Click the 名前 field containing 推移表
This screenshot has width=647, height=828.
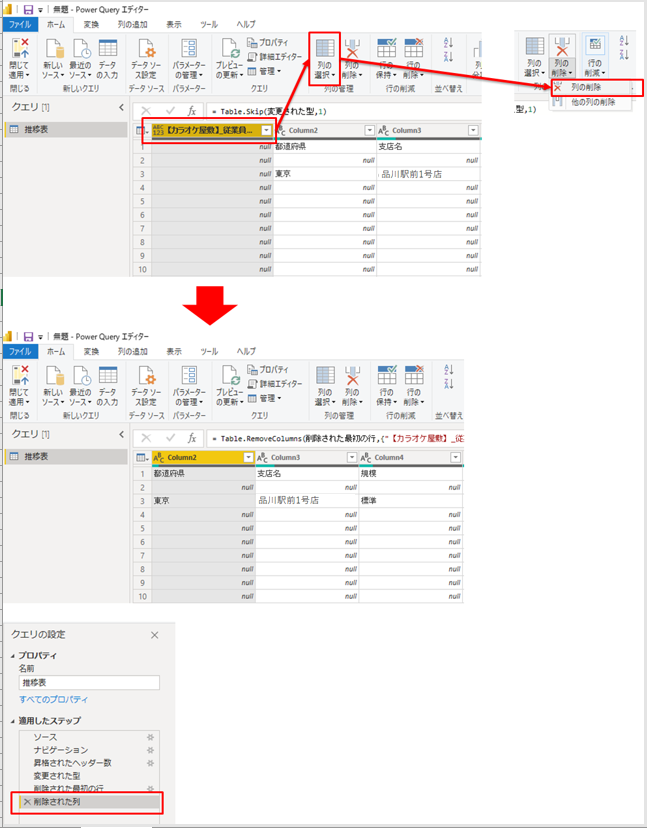(x=89, y=683)
